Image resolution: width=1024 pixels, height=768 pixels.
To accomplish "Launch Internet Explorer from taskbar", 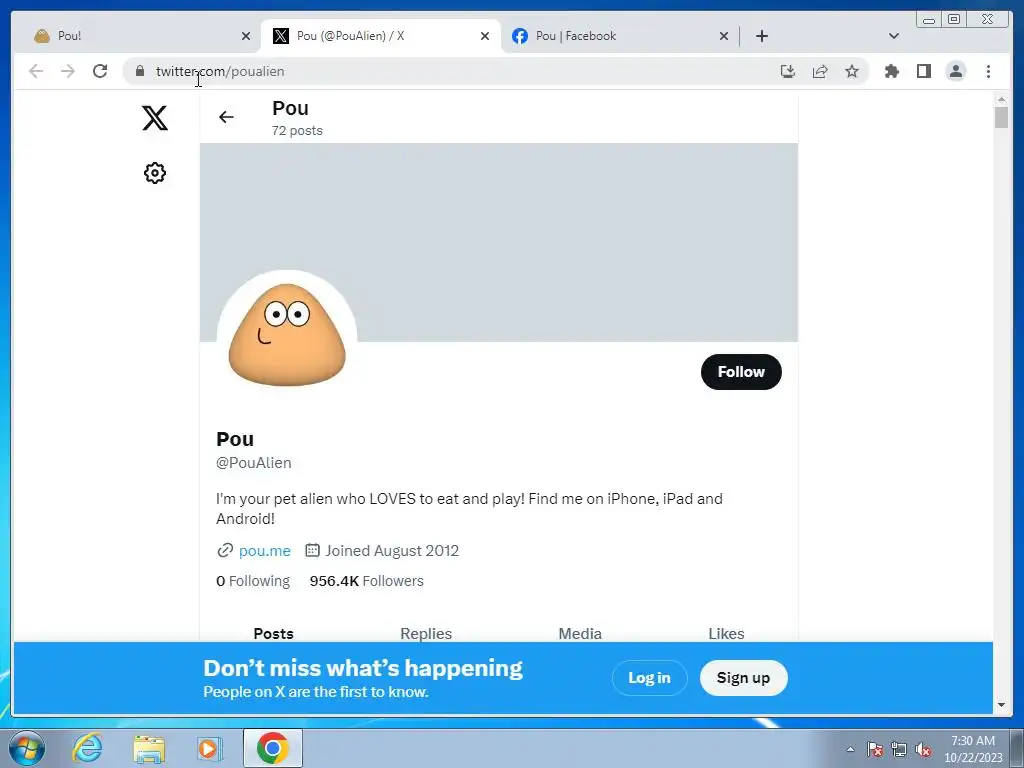I will pos(88,748).
